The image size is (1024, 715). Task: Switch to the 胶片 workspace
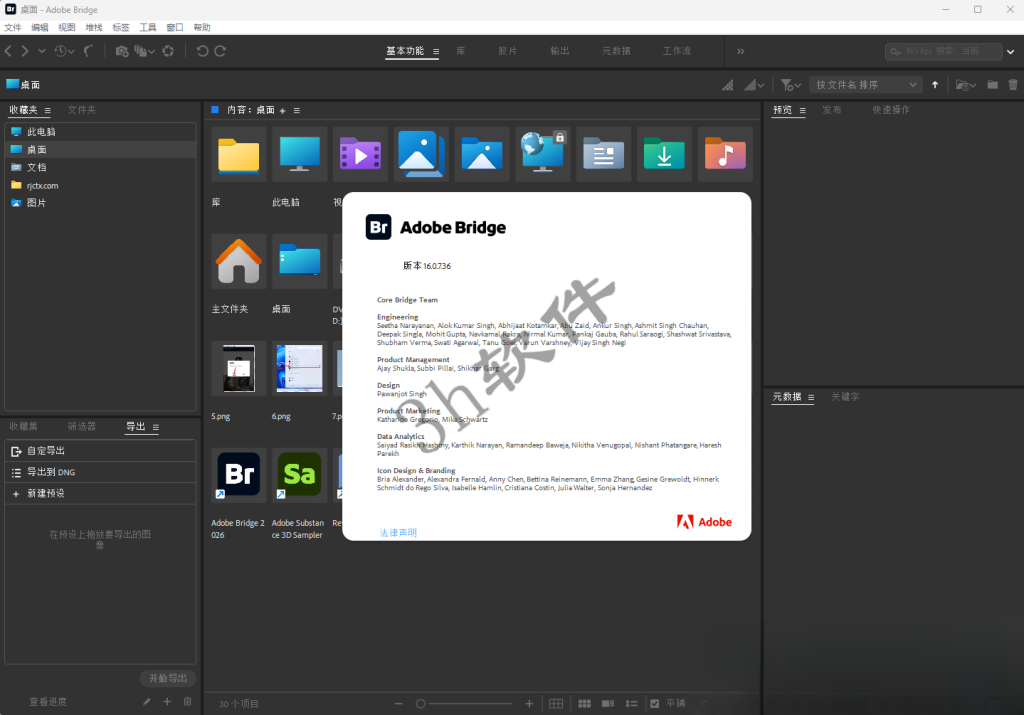pyautogui.click(x=507, y=51)
